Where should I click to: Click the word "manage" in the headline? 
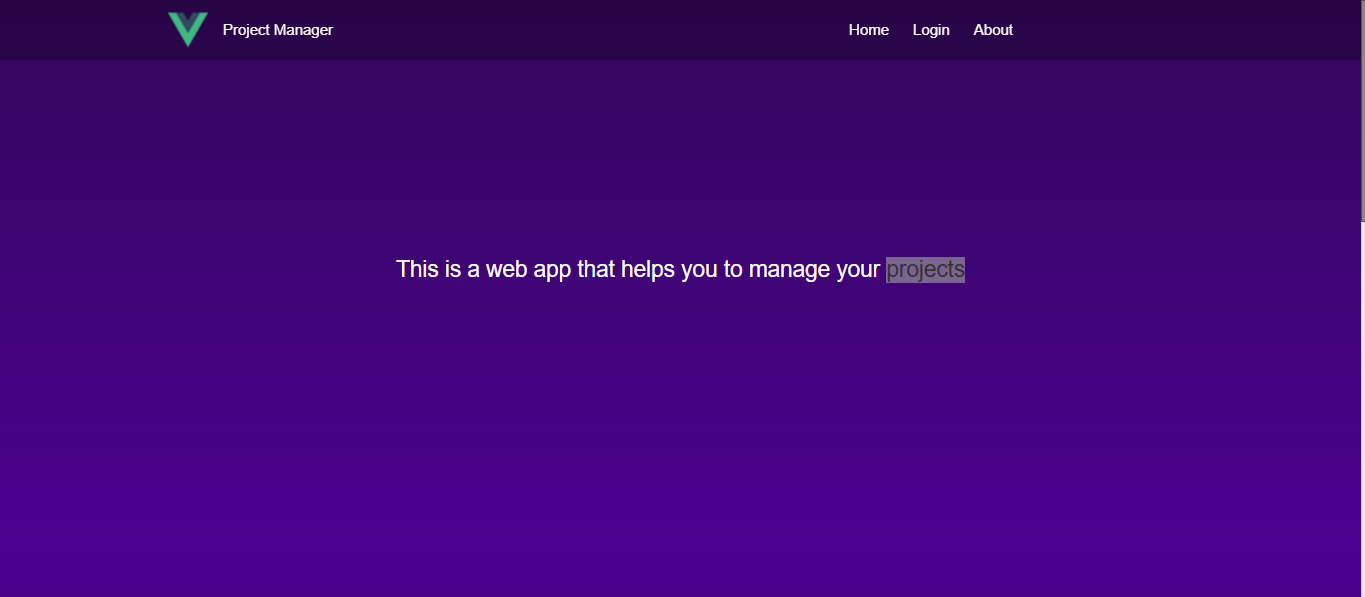point(789,269)
